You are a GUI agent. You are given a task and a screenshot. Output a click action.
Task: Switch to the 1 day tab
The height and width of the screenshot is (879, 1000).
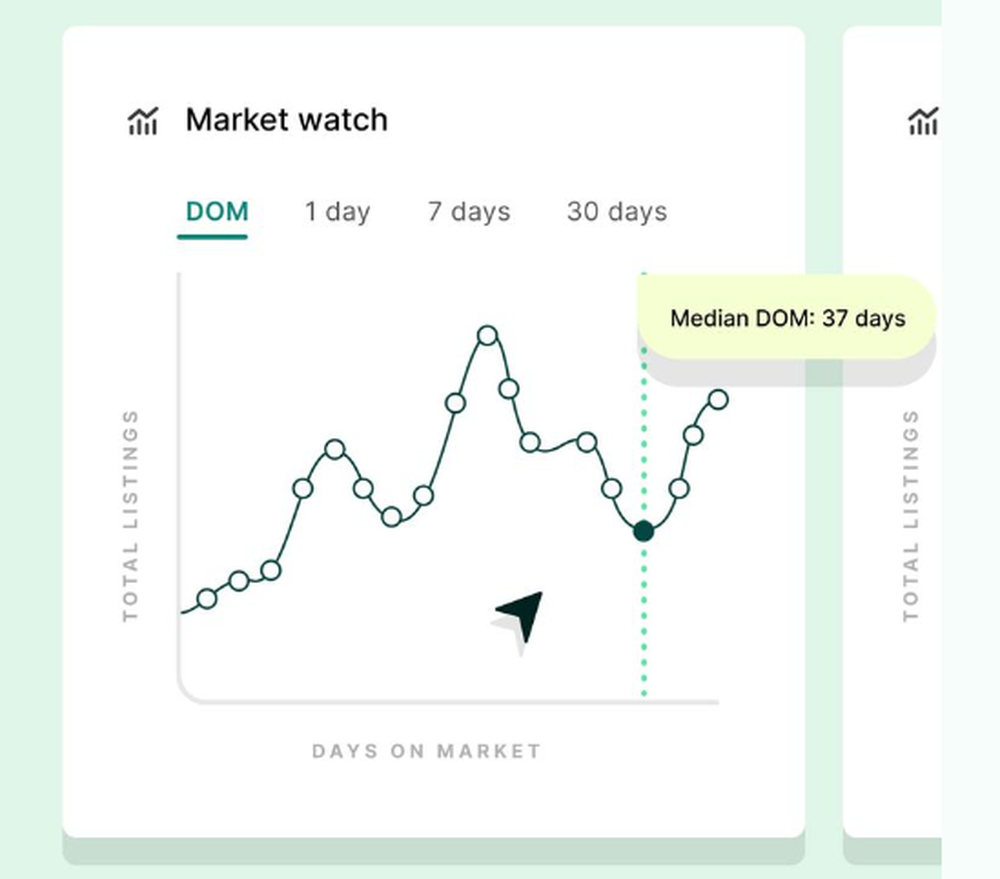pos(337,212)
